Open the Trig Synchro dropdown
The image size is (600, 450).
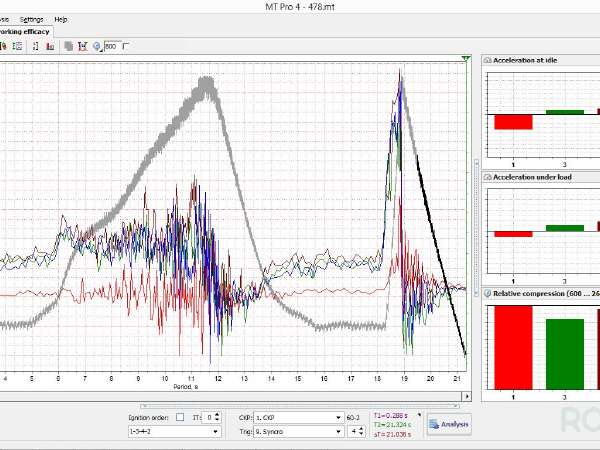[x=298, y=432]
